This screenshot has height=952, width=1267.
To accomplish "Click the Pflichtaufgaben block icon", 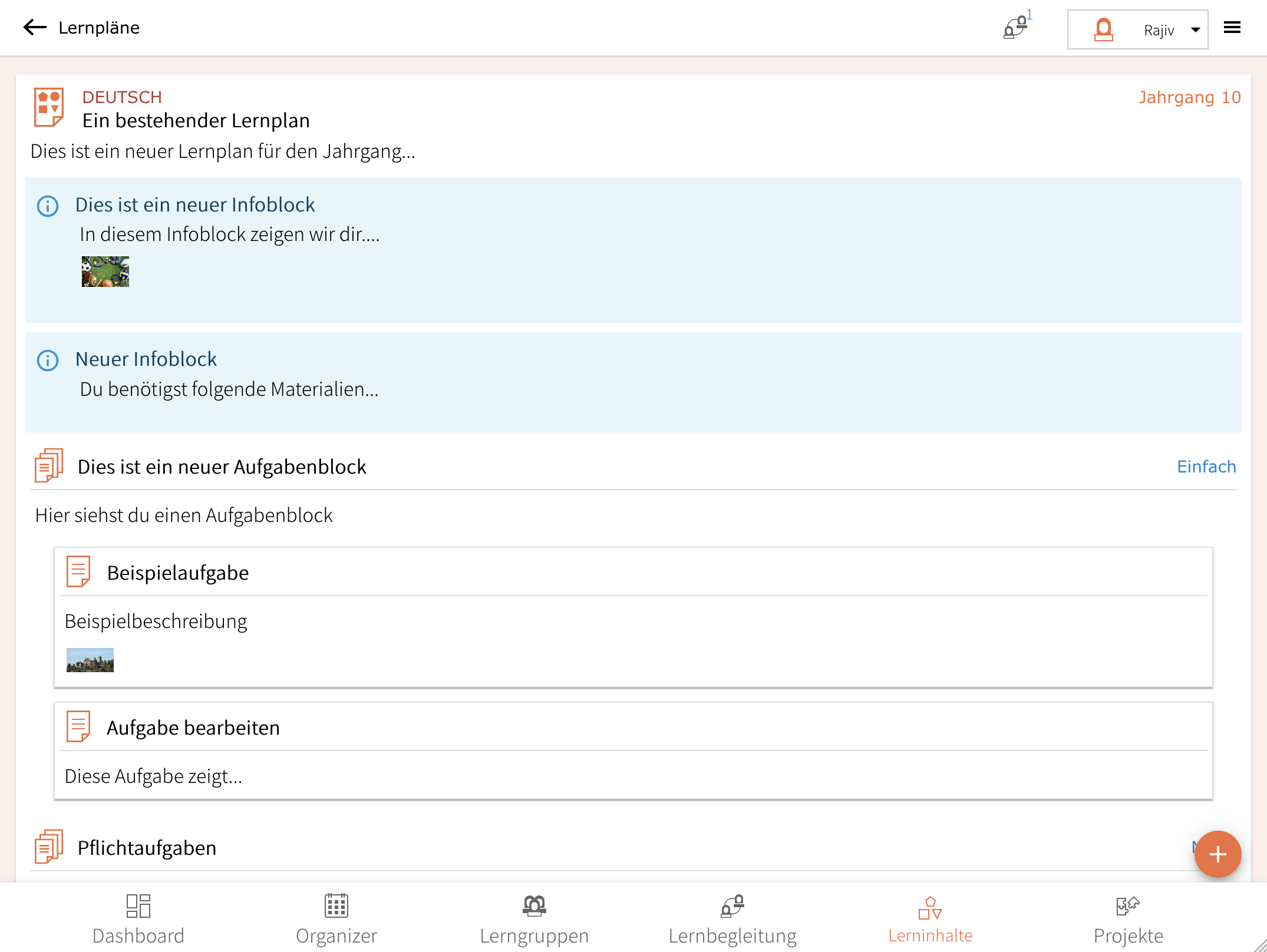I will coord(49,847).
